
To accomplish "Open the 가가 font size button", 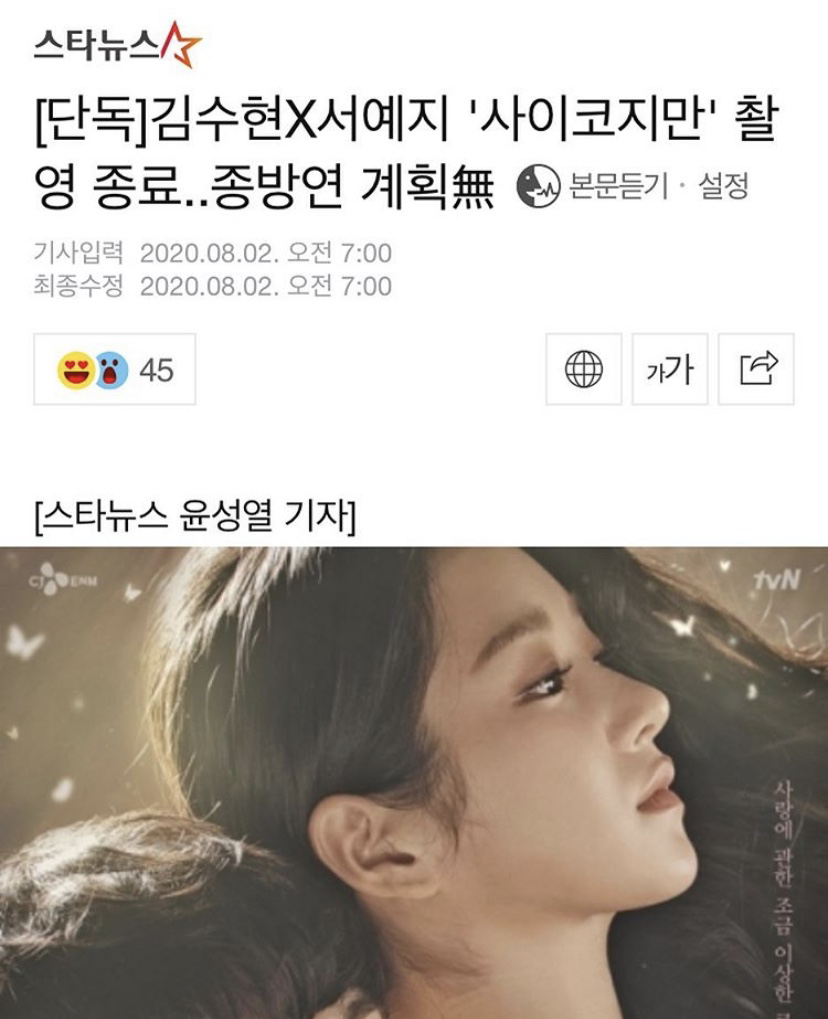I will click(x=669, y=369).
